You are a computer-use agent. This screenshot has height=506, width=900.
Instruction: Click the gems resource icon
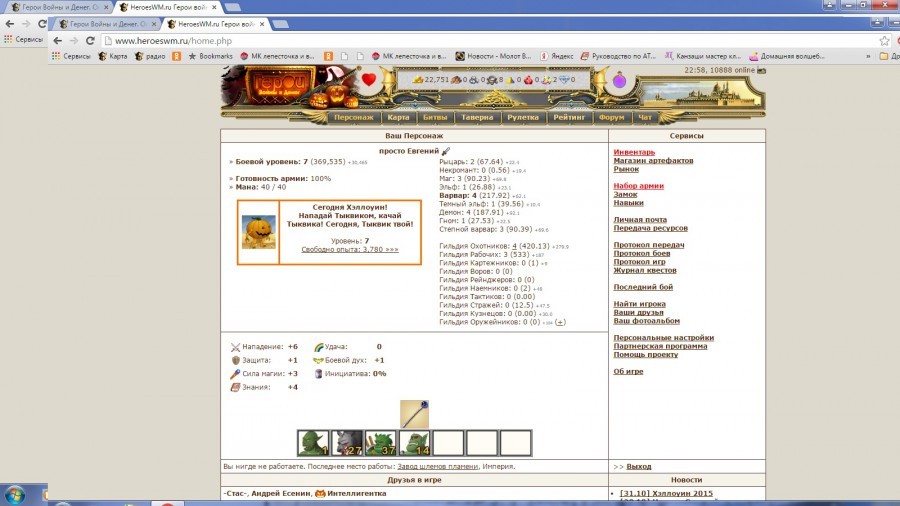[x=546, y=80]
